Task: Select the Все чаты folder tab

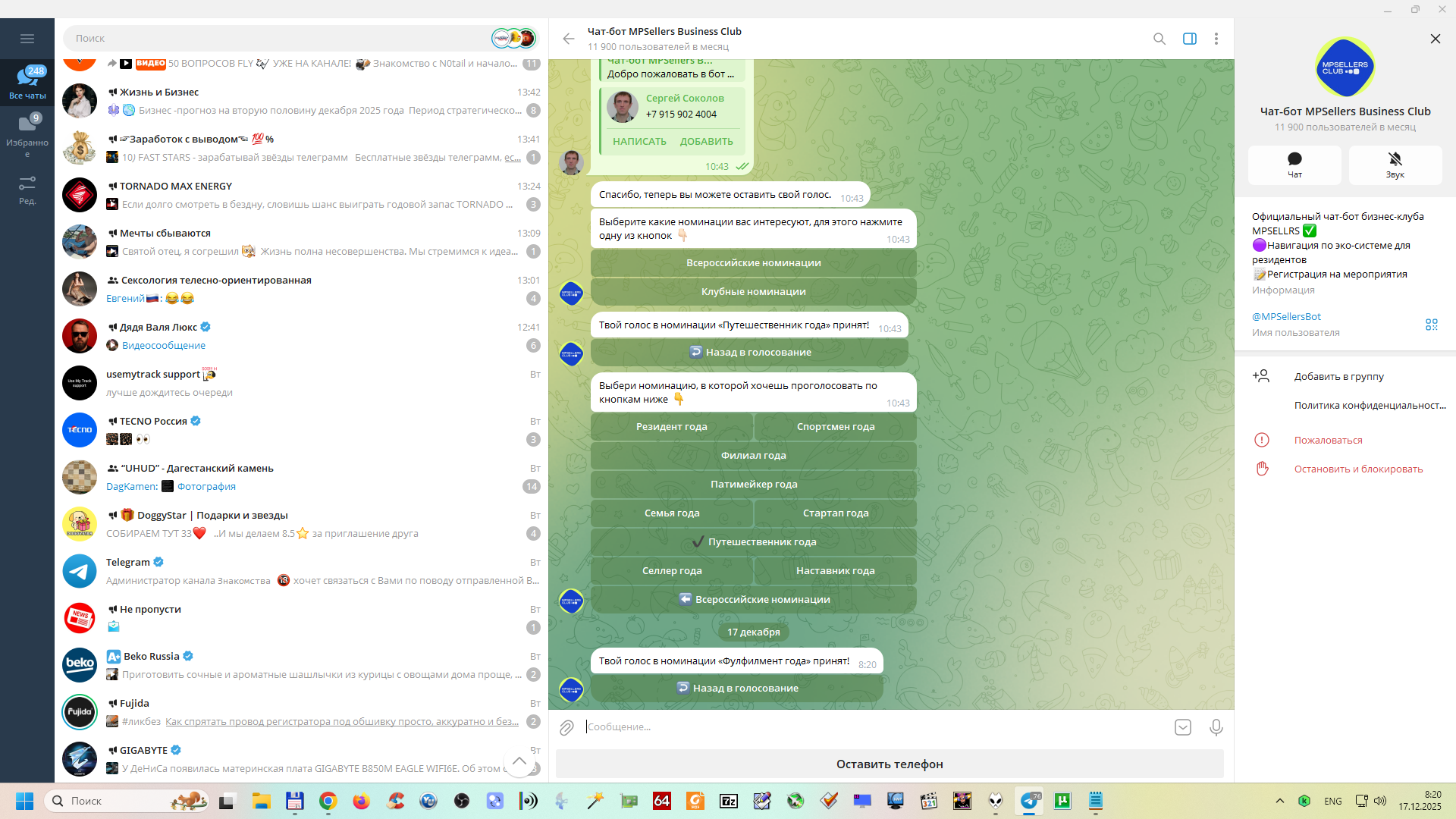Action: click(27, 82)
